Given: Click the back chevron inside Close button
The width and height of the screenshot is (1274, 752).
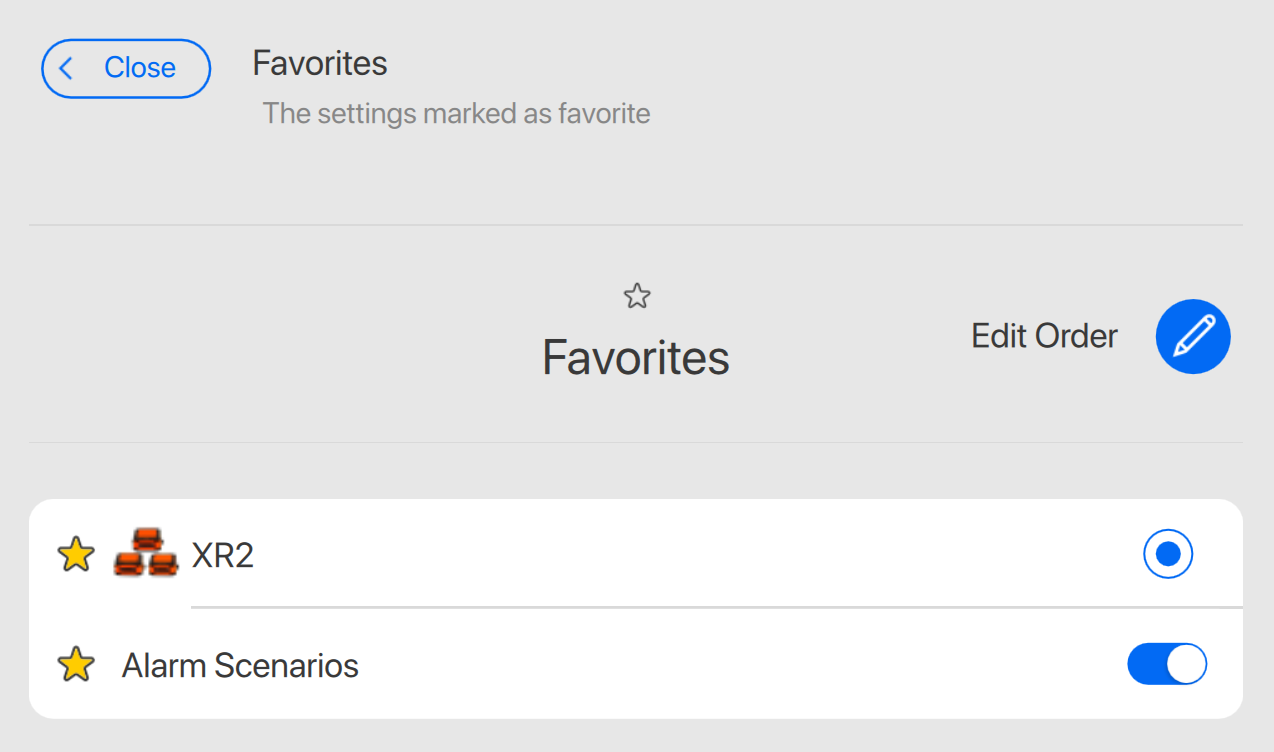Looking at the screenshot, I should click(67, 68).
